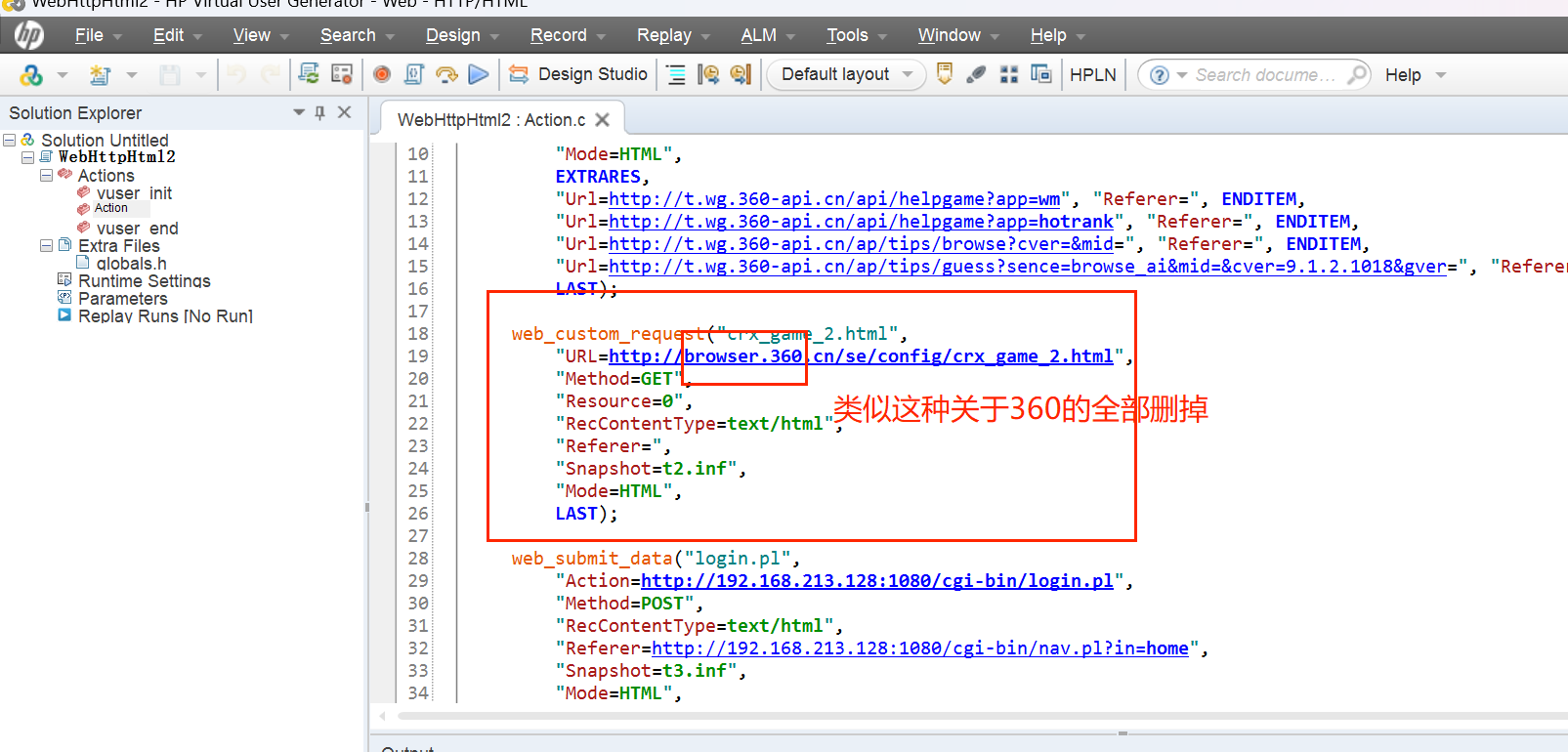Click the Snapshot window pane icon
Screen dimensions: 1568x752
pyautogui.click(x=1041, y=74)
